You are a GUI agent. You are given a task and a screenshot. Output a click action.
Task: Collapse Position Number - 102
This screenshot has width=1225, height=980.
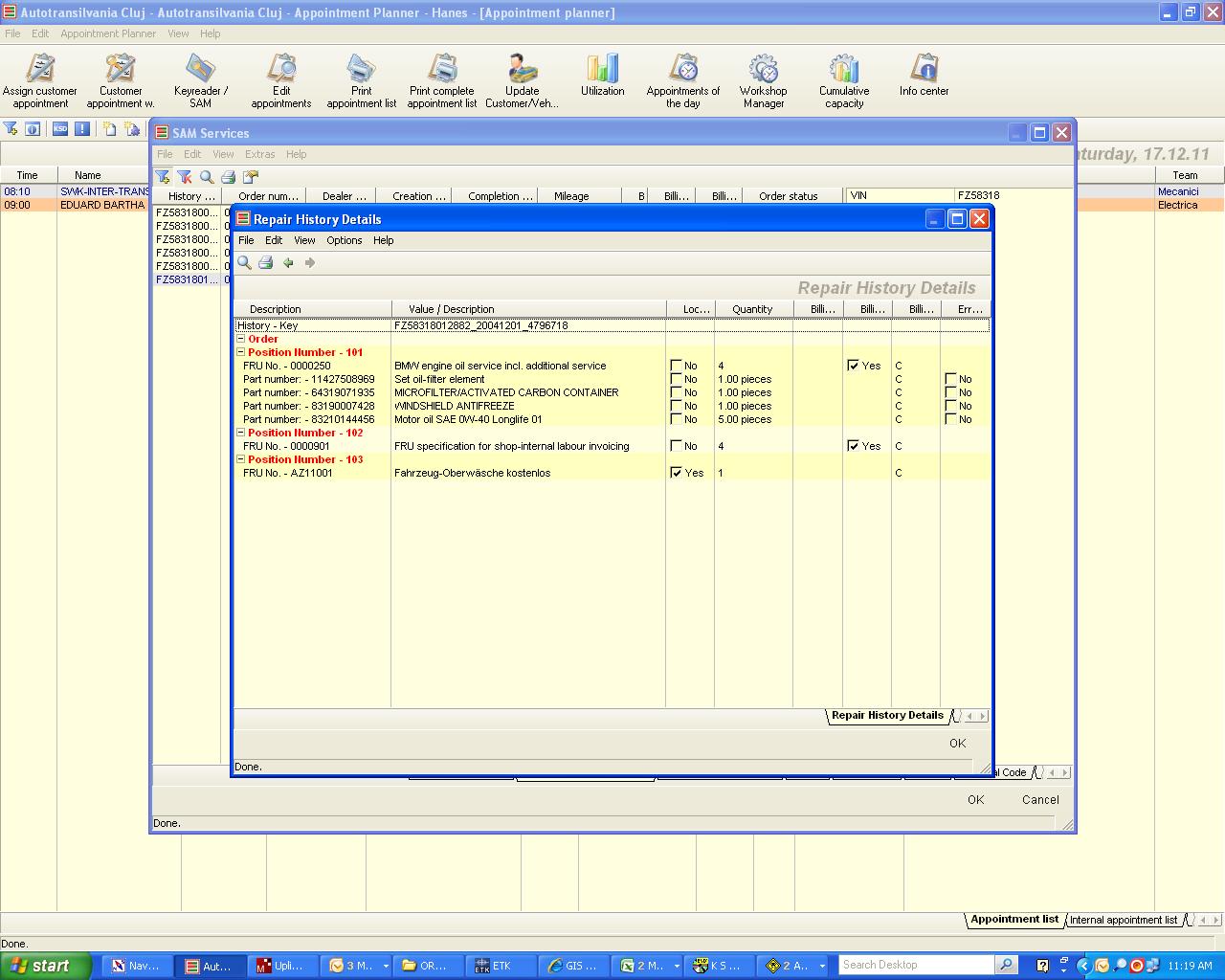click(241, 433)
